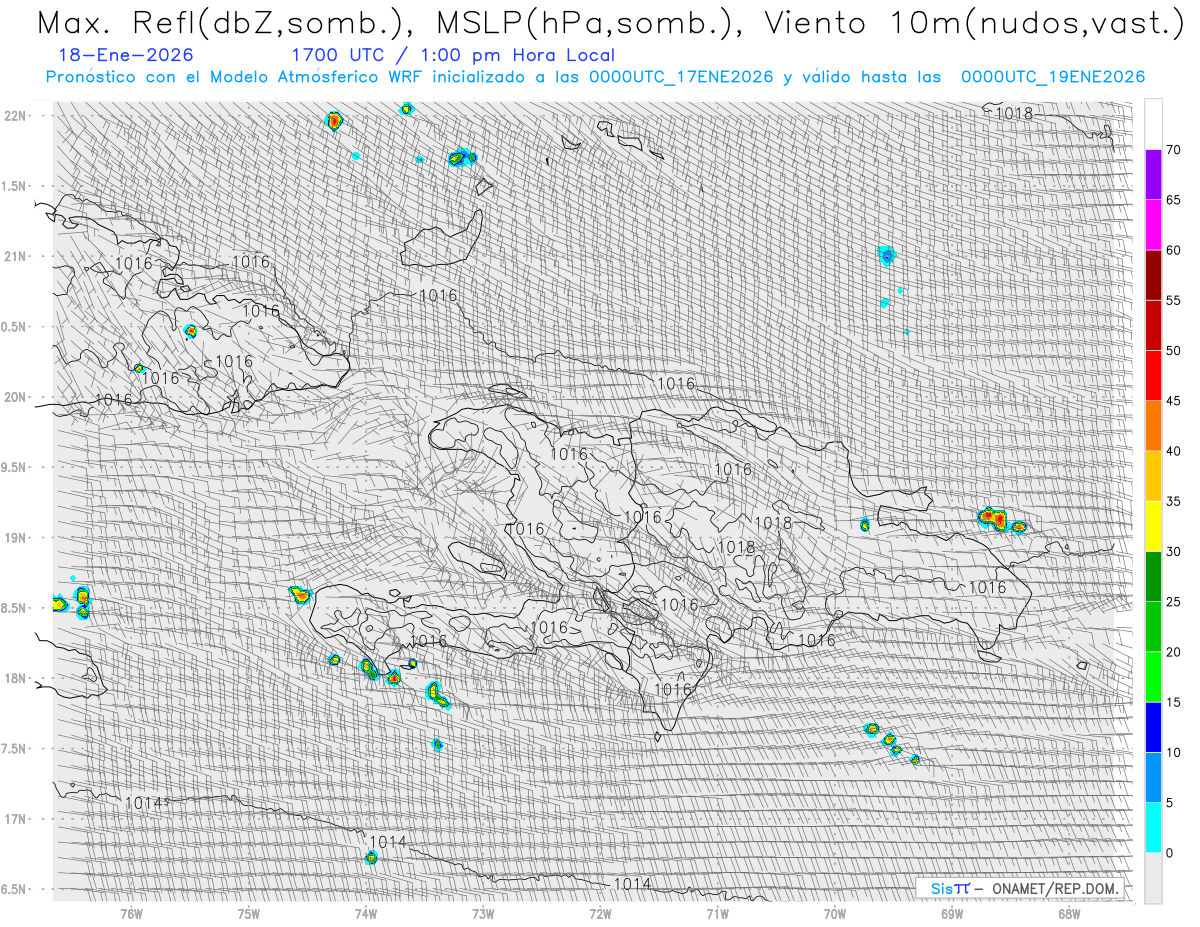Click the purple 65–70 dBZ color swatch
1200x927 pixels.
click(x=1153, y=175)
